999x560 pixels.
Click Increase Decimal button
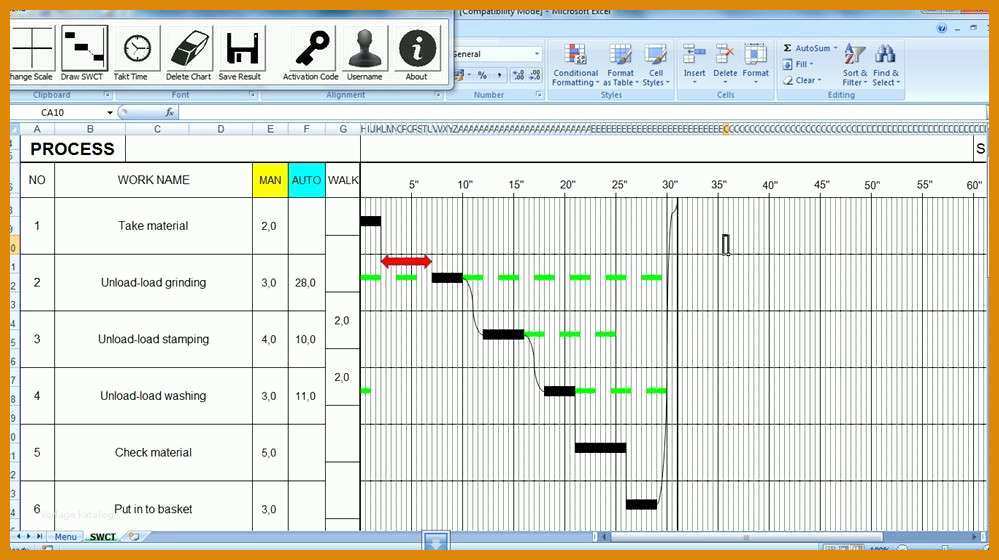(x=519, y=75)
